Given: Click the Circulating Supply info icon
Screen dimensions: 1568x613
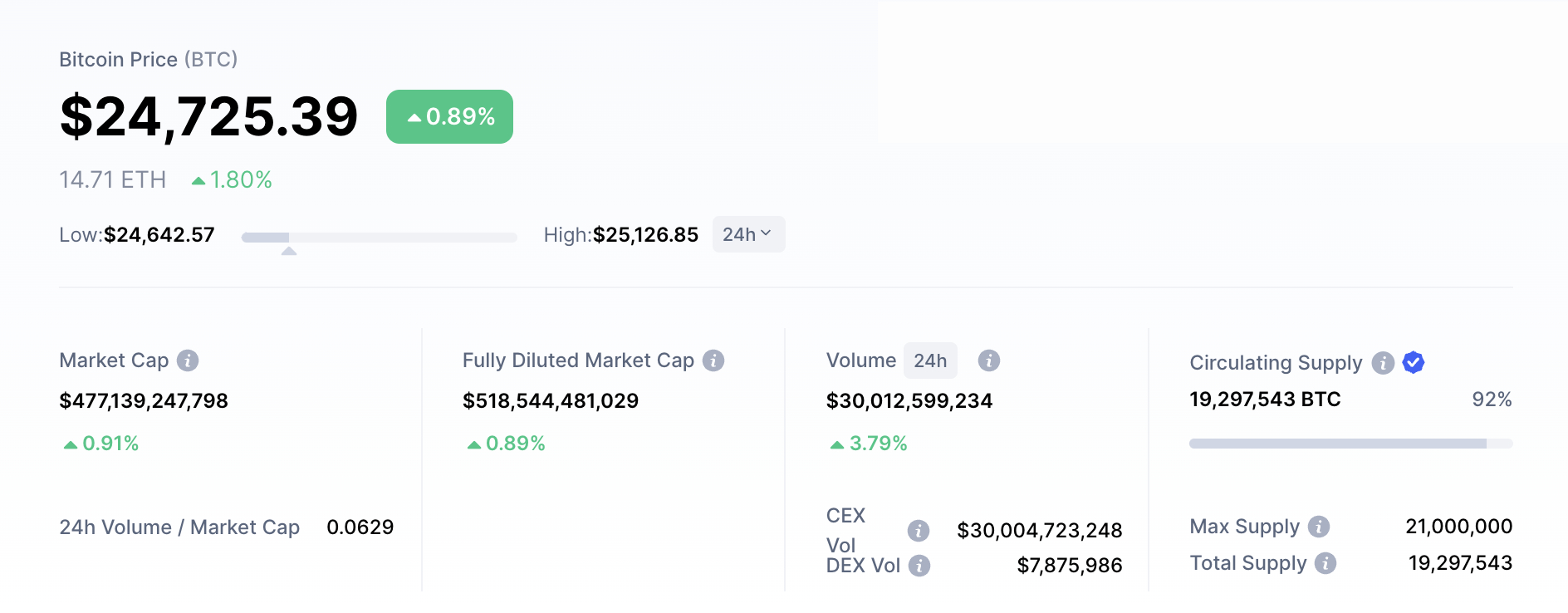Looking at the screenshot, I should pyautogui.click(x=1383, y=363).
